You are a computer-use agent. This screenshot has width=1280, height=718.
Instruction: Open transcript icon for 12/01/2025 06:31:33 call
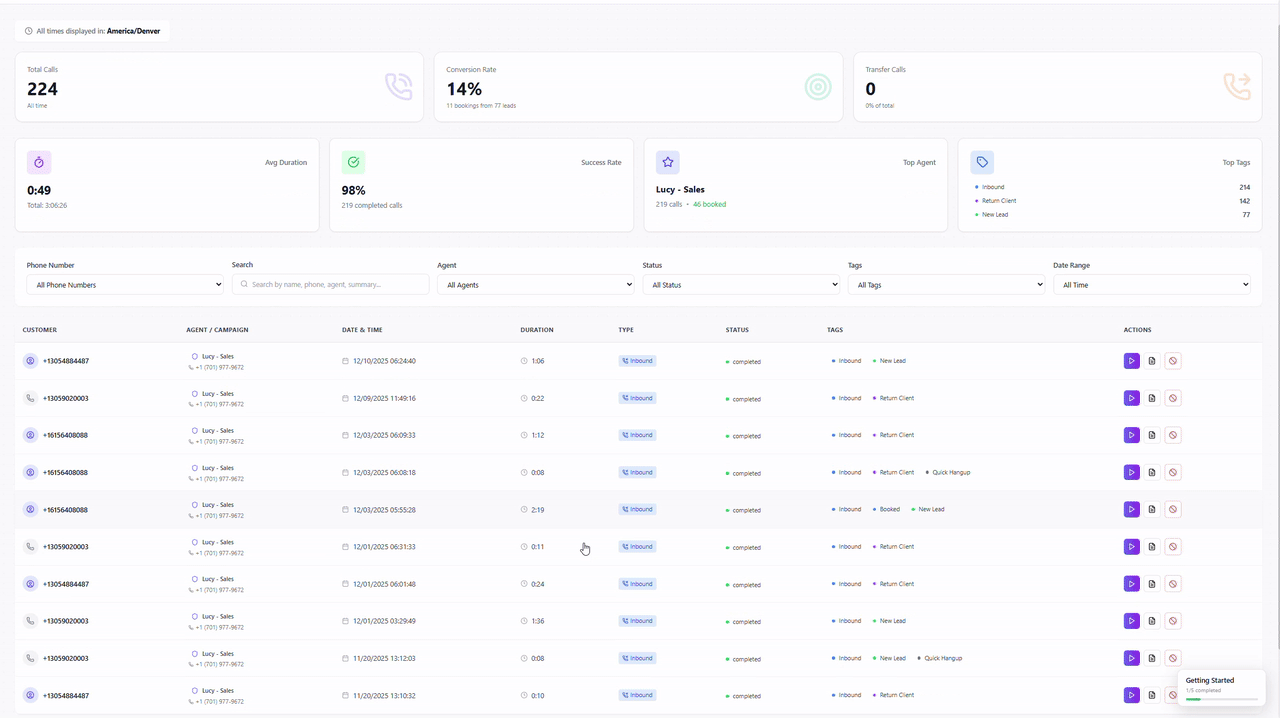[1152, 547]
